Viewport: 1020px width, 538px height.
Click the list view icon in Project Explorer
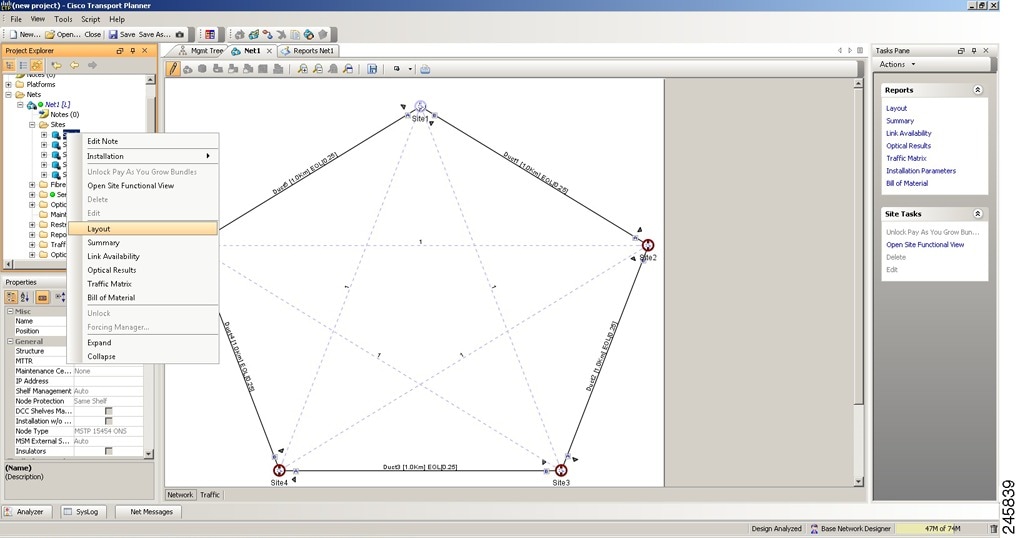tap(23, 65)
